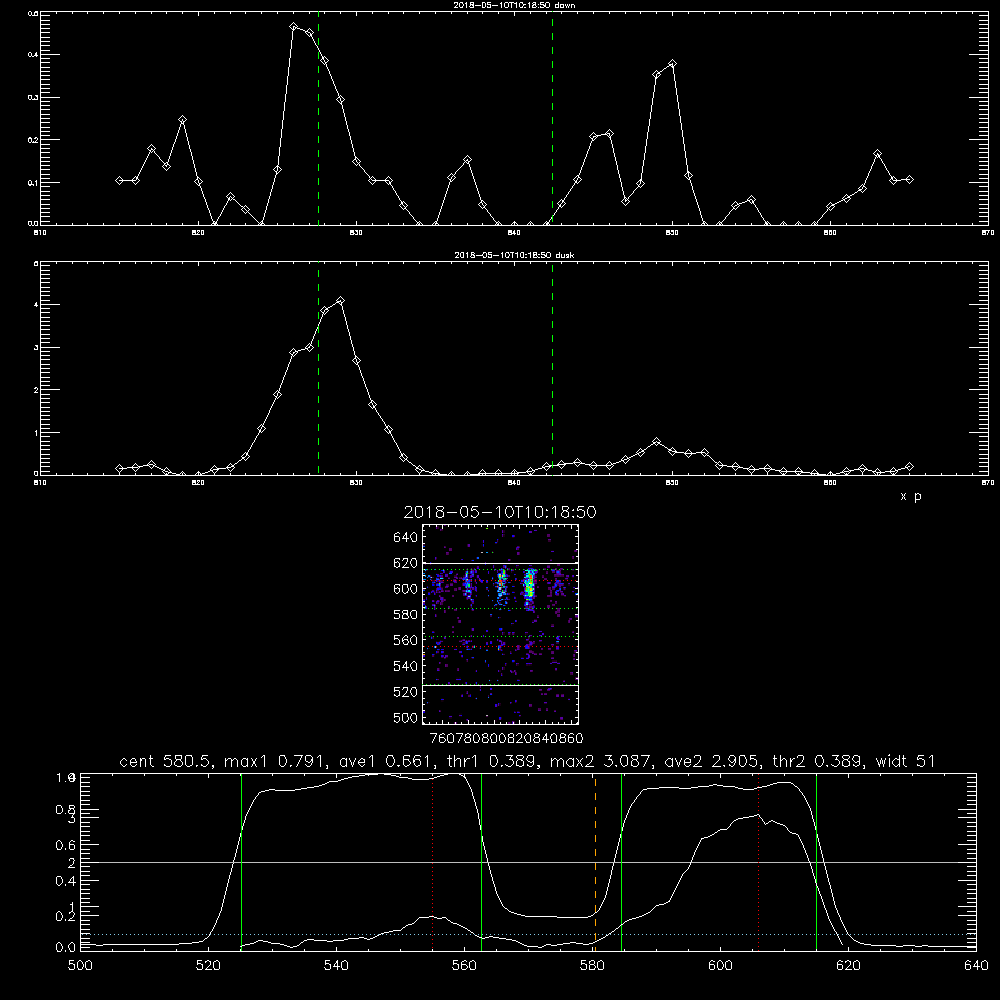Image resolution: width=1000 pixels, height=1000 pixels.
Task: Click the '2018-05-10T10:18:50' title above the color image
Action: point(500,512)
